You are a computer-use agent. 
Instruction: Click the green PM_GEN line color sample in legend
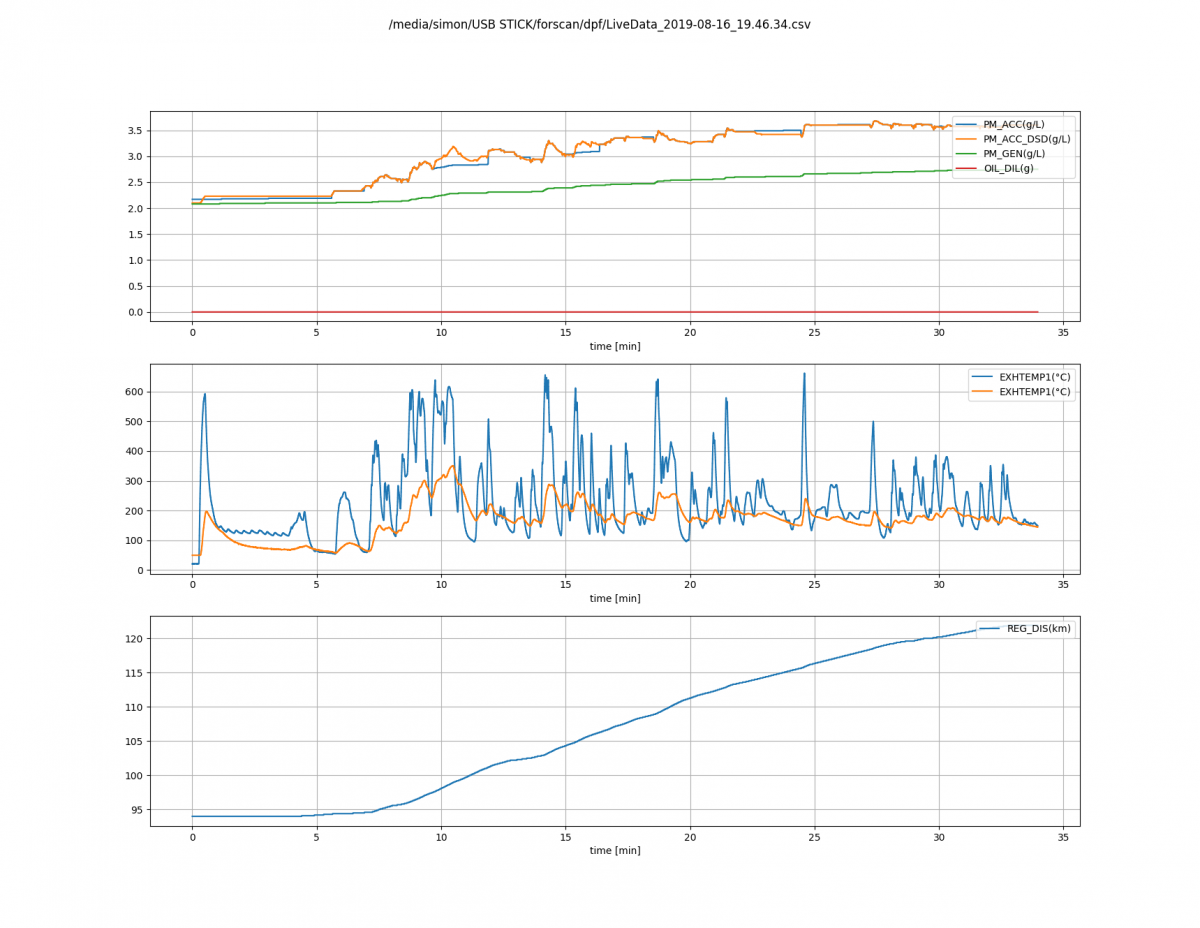coord(967,153)
